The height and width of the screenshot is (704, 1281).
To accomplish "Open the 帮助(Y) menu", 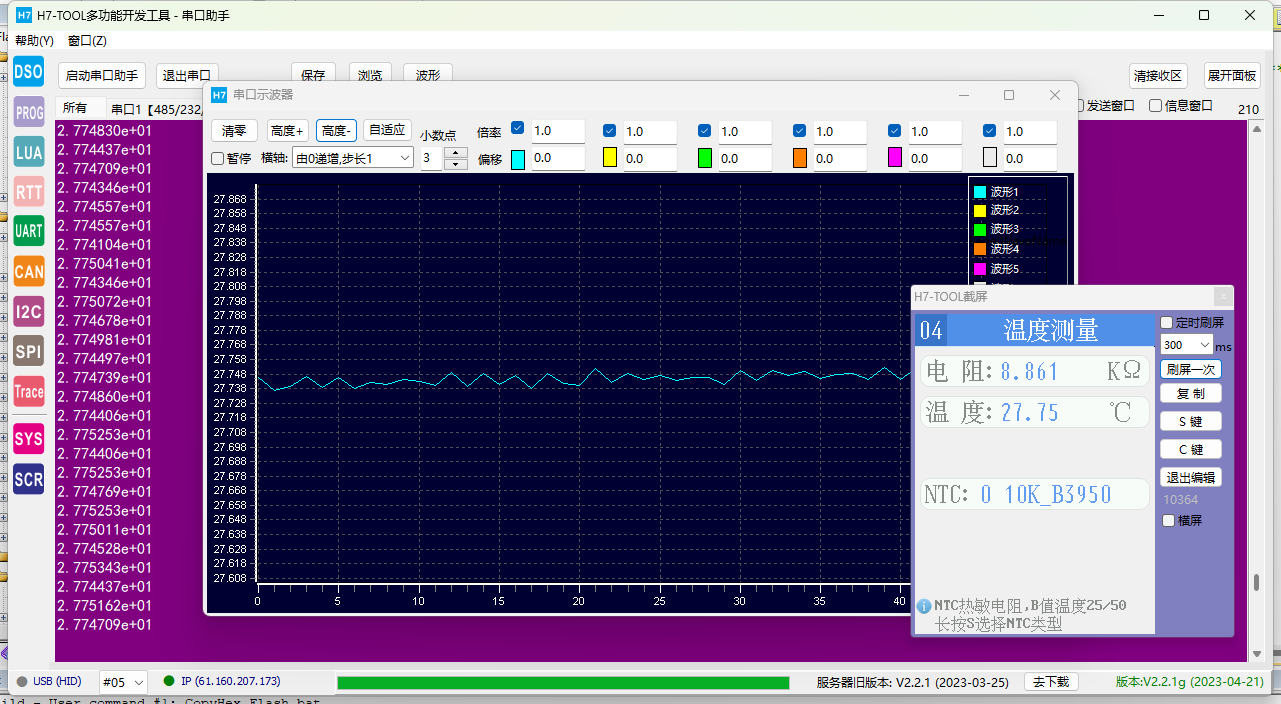I will [35, 41].
